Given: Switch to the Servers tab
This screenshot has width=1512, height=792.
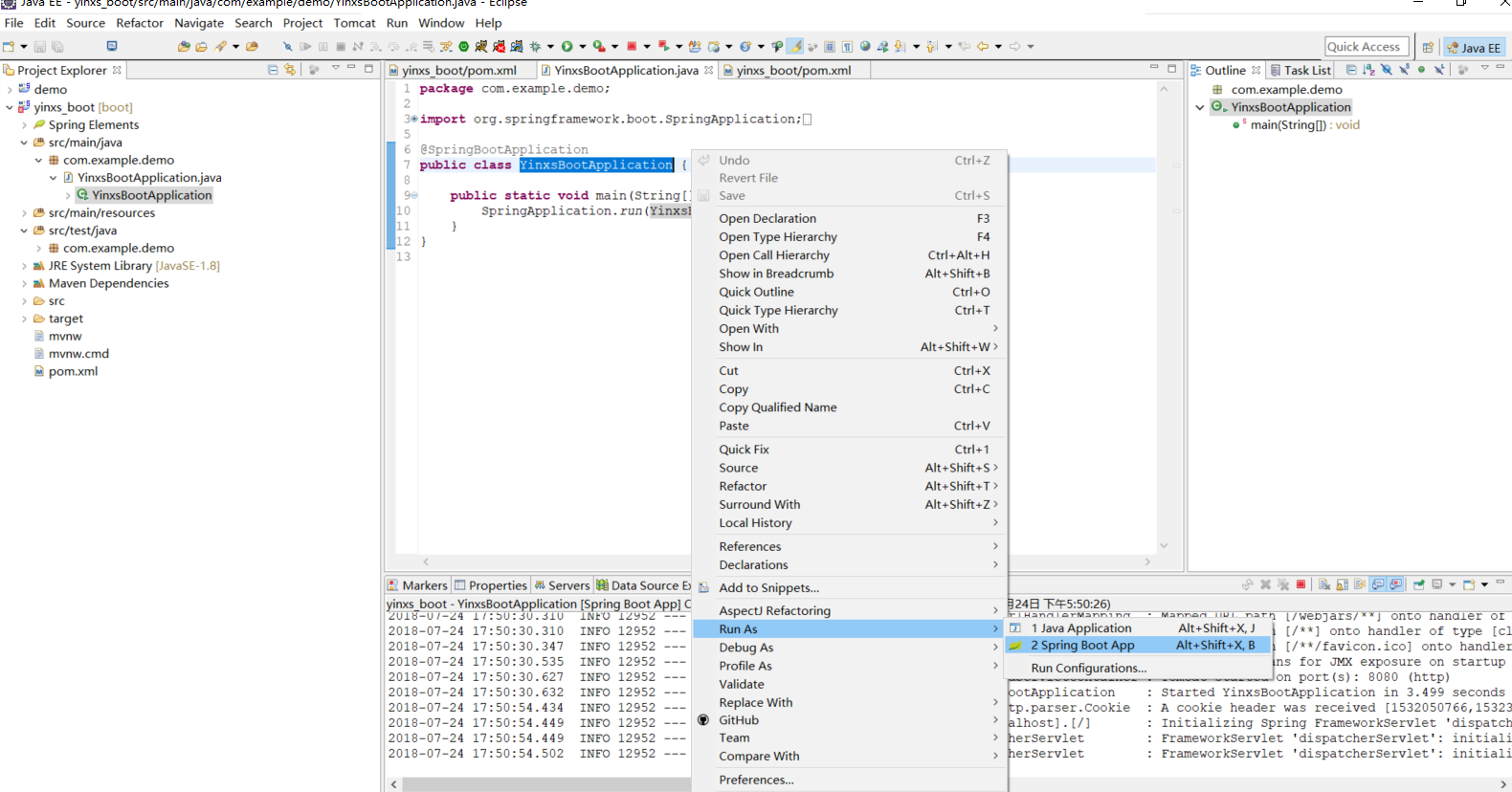Looking at the screenshot, I should tap(562, 585).
